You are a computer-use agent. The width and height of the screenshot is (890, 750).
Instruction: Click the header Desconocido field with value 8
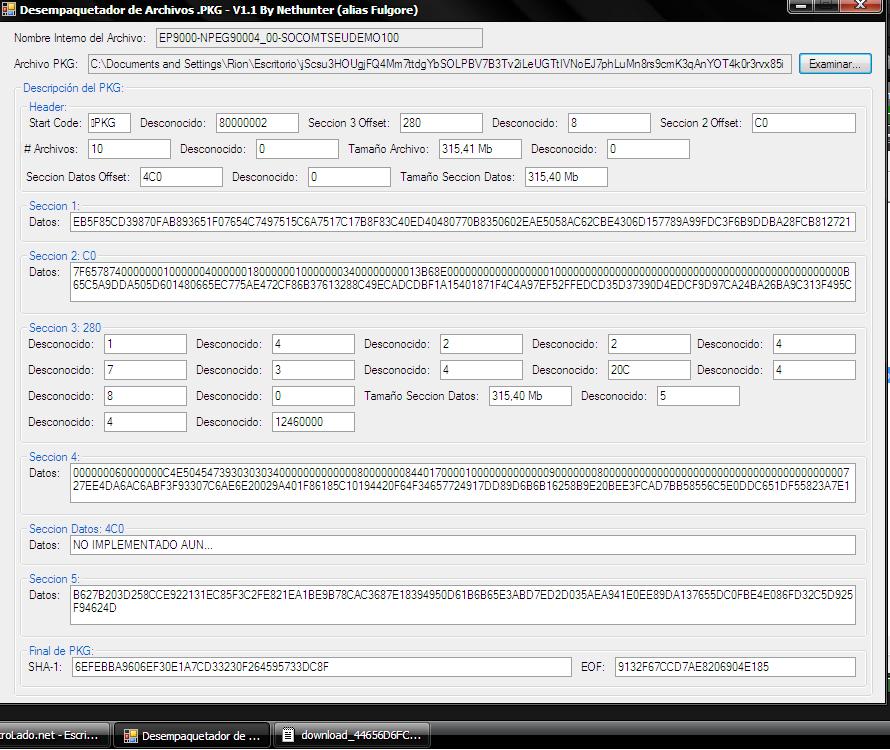(x=609, y=123)
